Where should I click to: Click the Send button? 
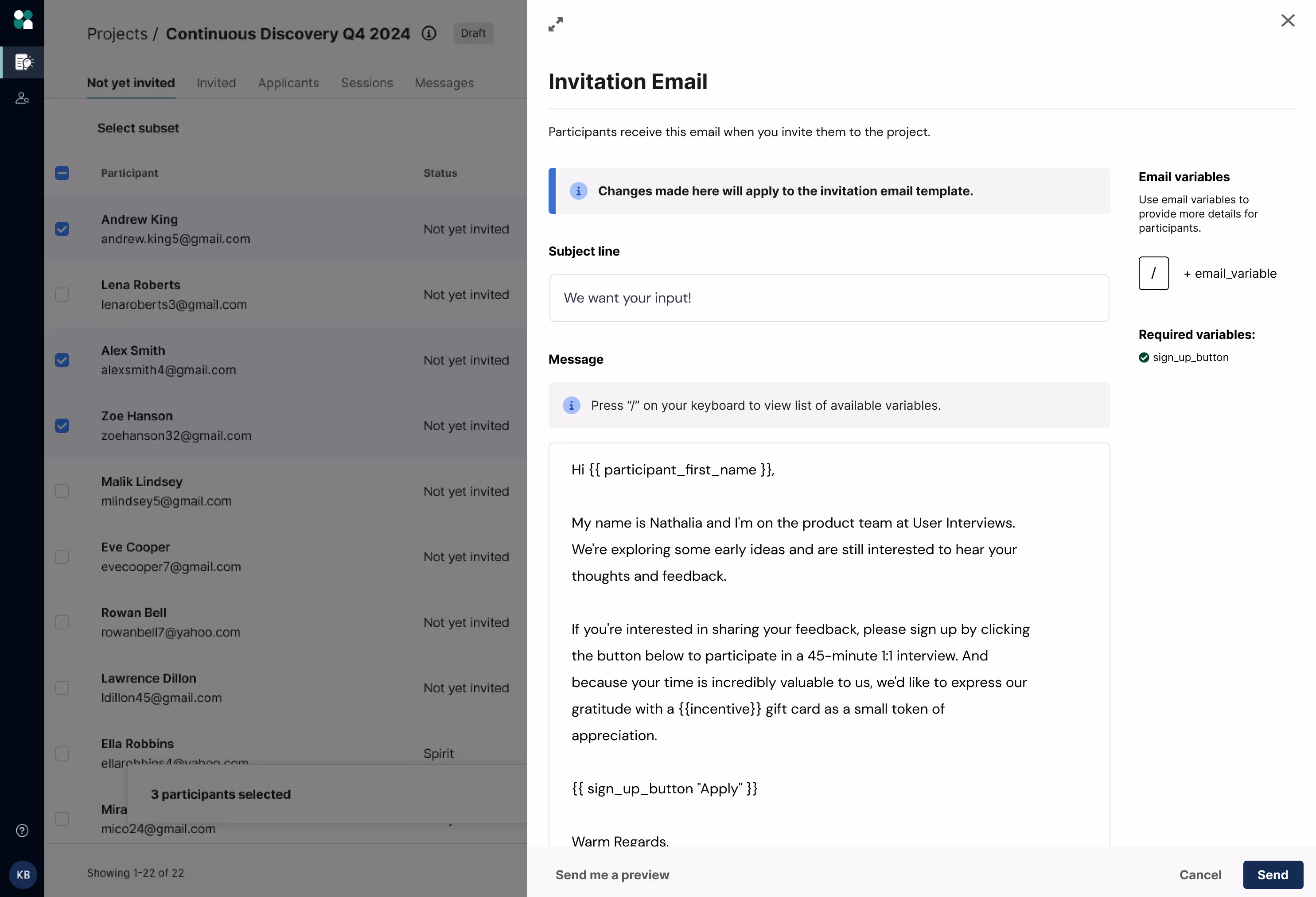1273,874
